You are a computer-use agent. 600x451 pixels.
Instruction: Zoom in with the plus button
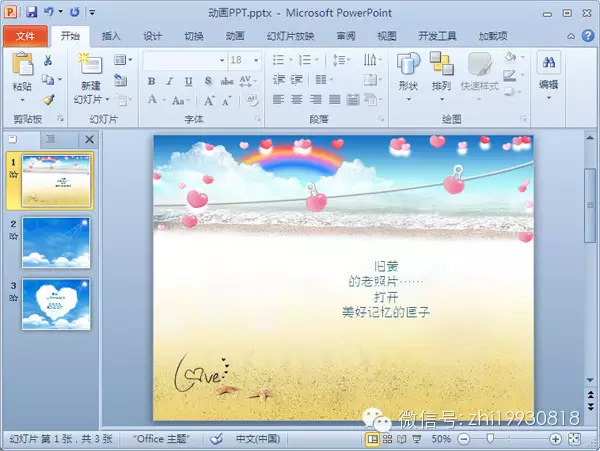[555, 439]
